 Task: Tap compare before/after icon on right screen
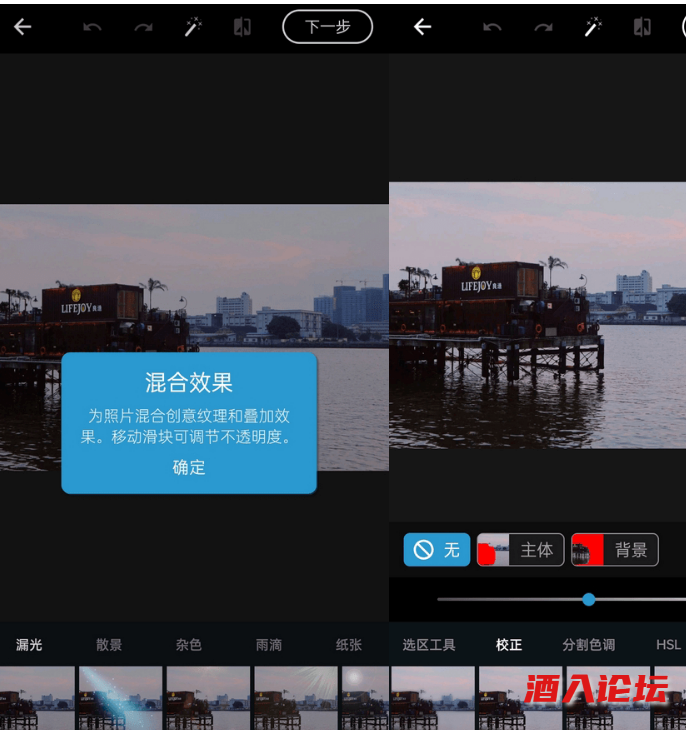(x=642, y=27)
